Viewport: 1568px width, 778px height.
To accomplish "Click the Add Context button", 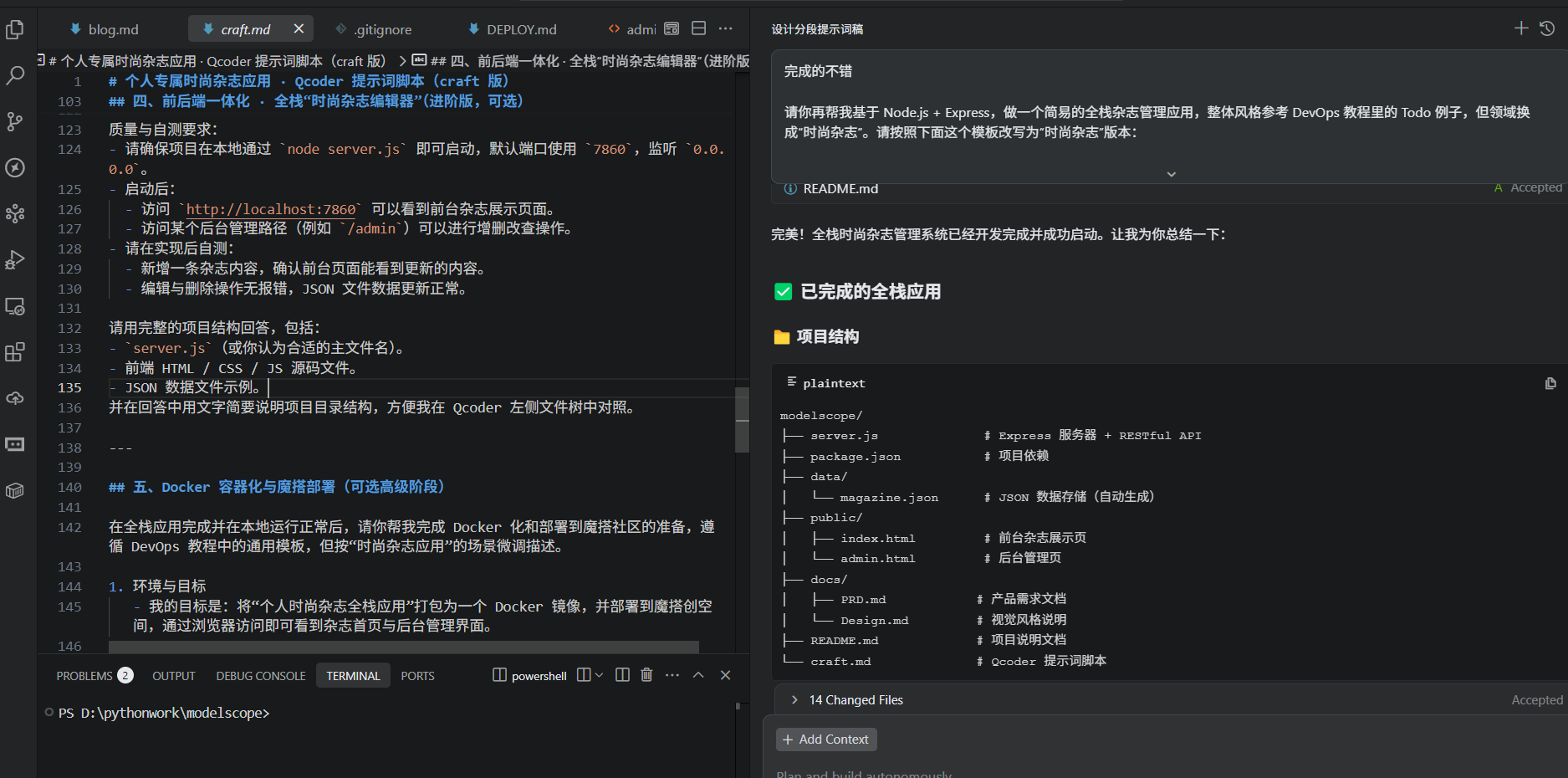I will click(x=825, y=739).
